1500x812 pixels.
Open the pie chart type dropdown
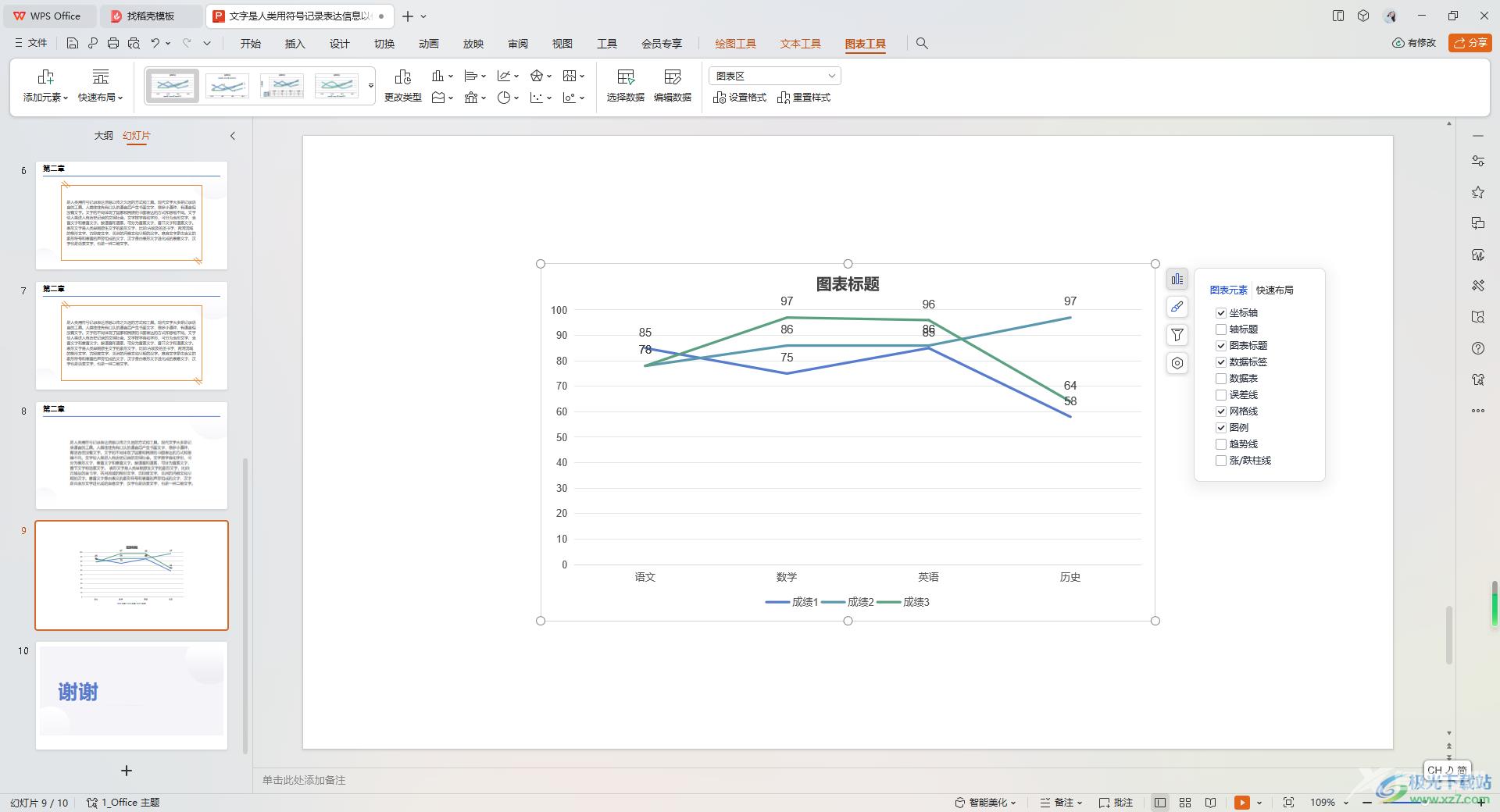508,98
